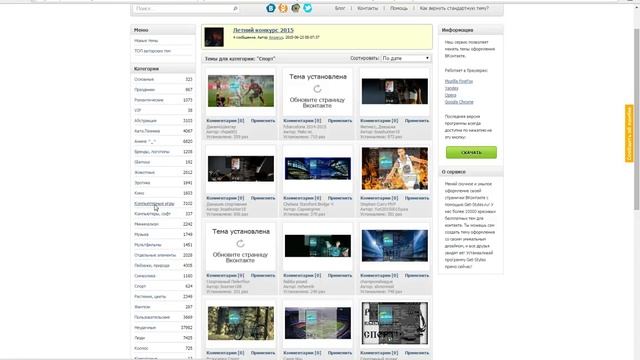Open the black-and-white newspaper sport thumbnail

point(395,323)
